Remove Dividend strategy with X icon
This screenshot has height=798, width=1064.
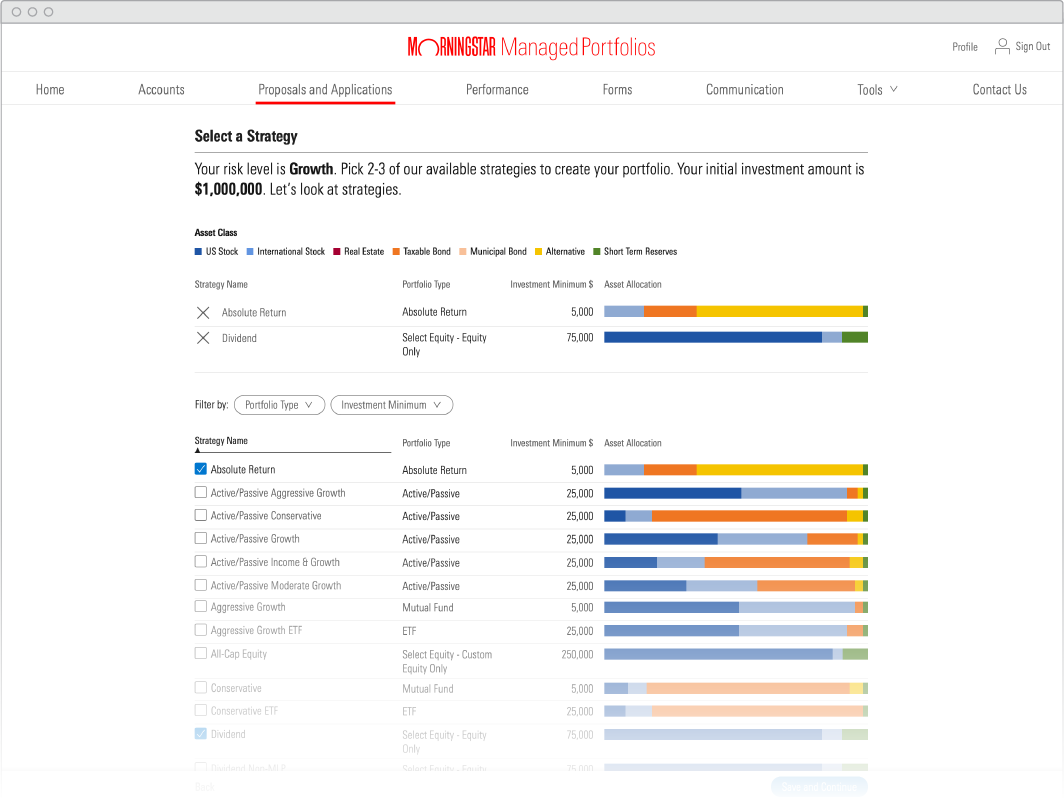pos(203,338)
